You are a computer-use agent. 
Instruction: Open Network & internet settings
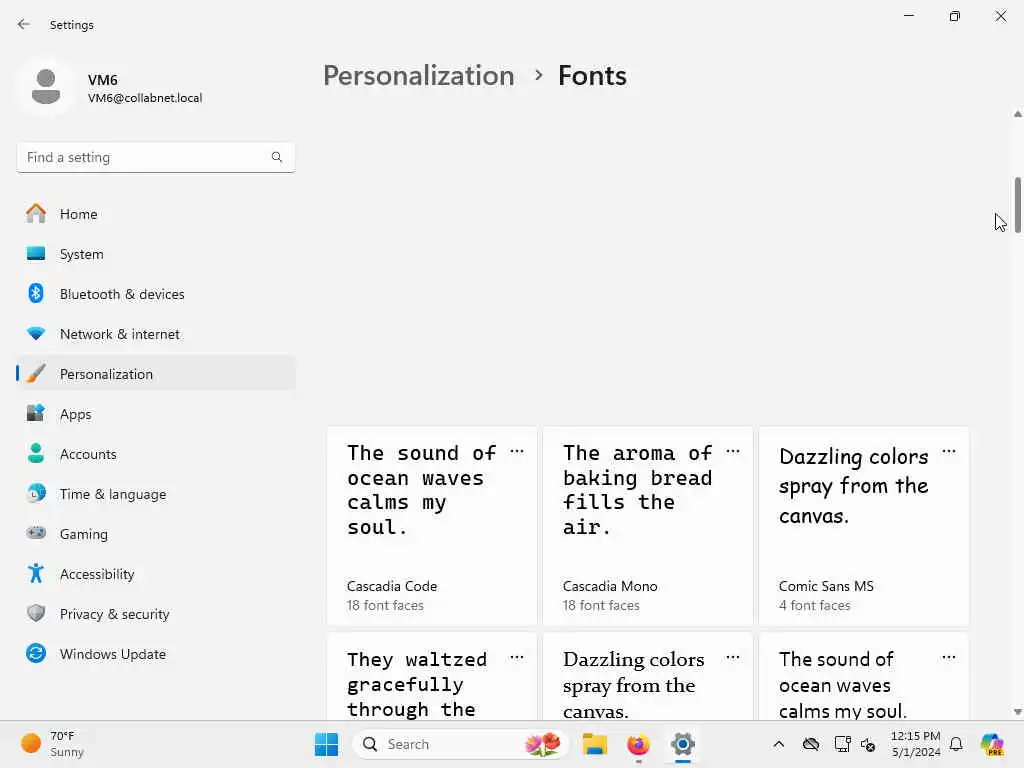[x=156, y=333]
